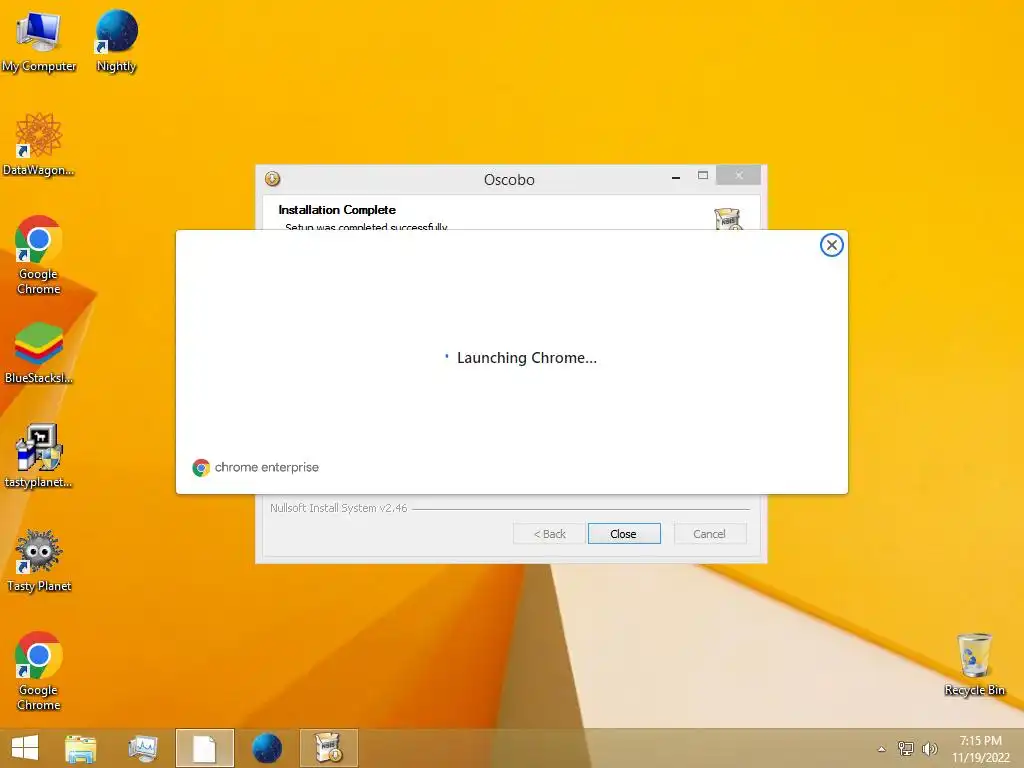Click the Oscobo window title text

pos(509,180)
